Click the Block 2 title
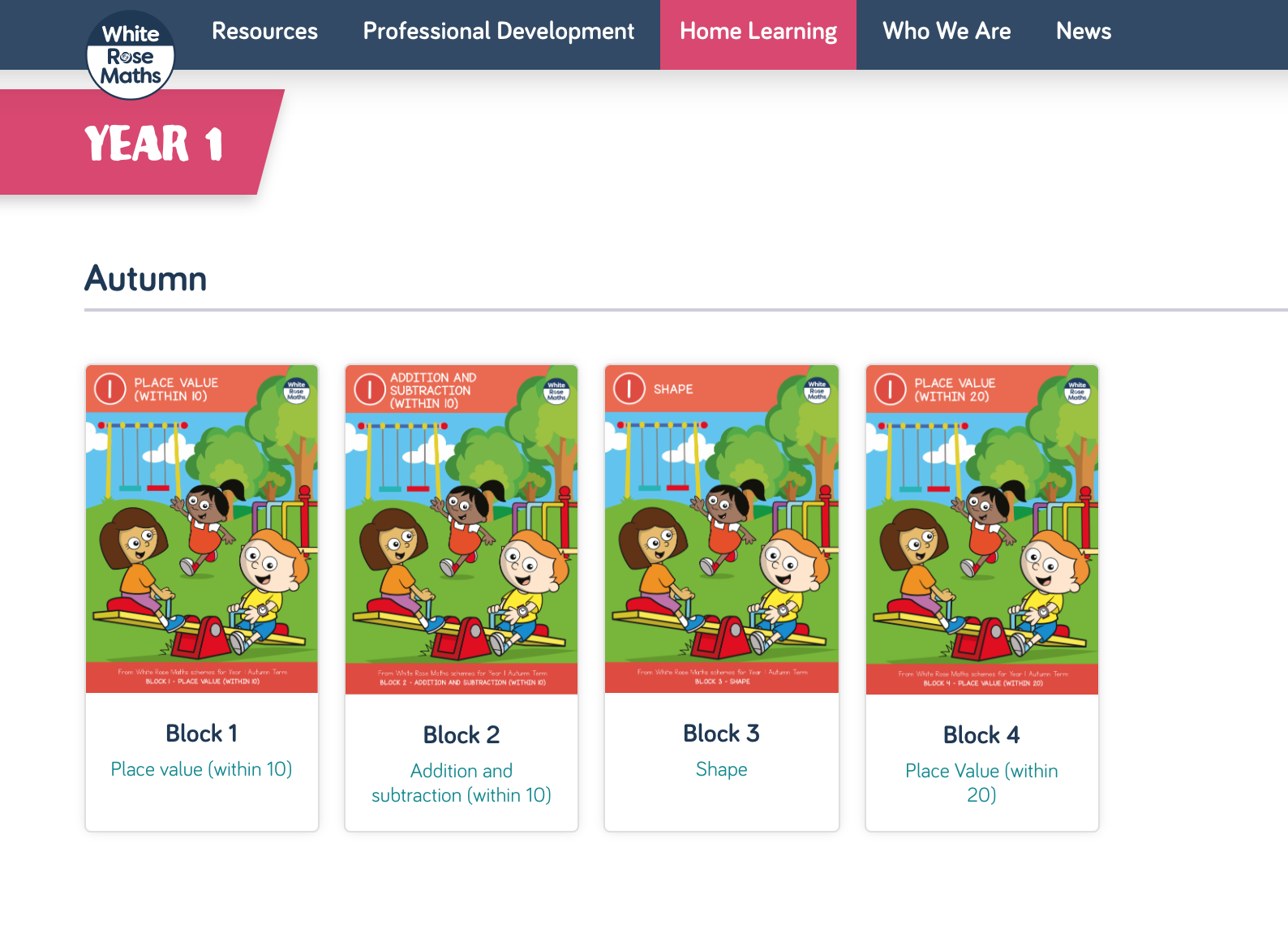This screenshot has width=1288, height=925. pyautogui.click(x=462, y=735)
